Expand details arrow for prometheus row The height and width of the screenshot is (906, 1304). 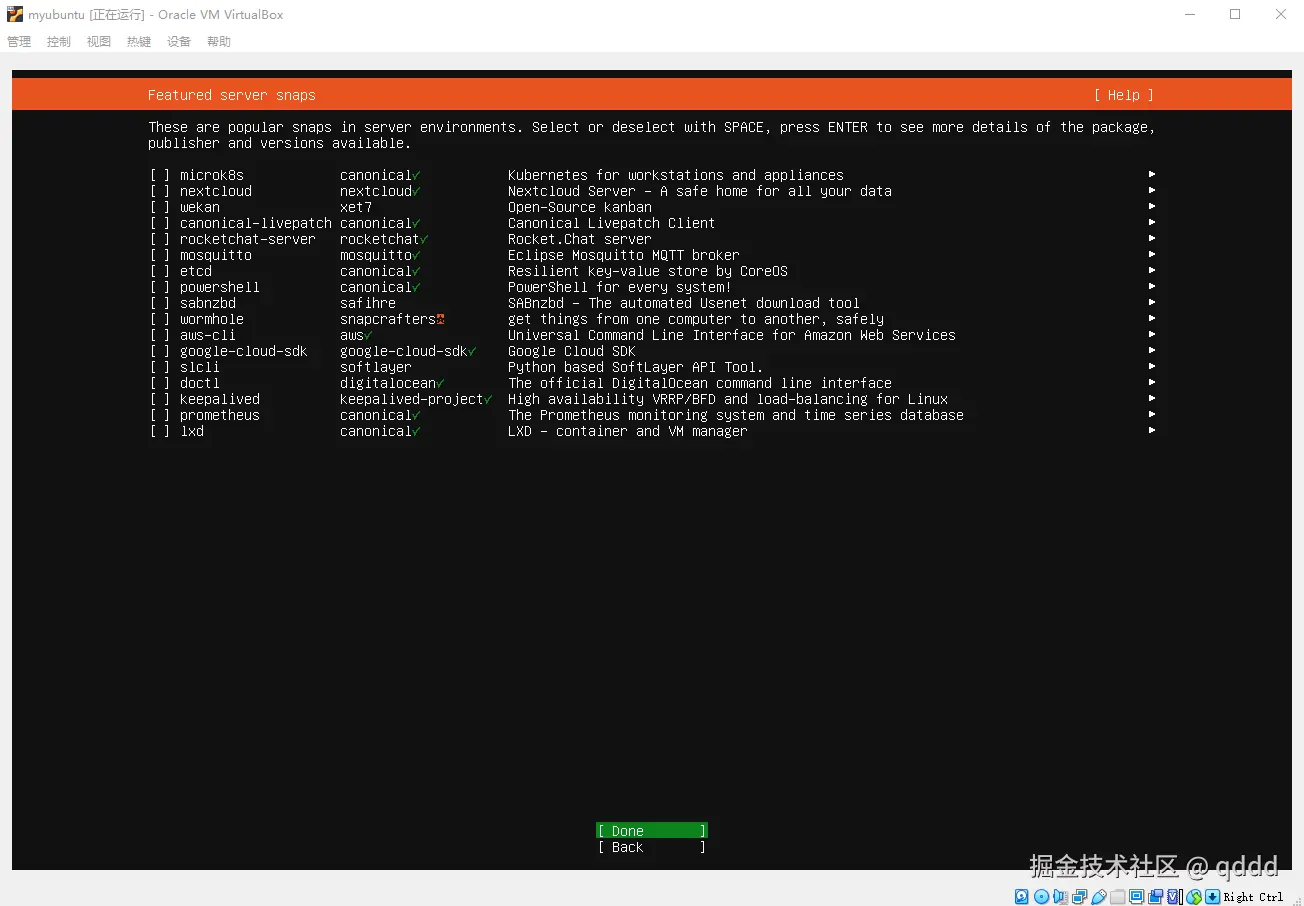pos(1152,414)
